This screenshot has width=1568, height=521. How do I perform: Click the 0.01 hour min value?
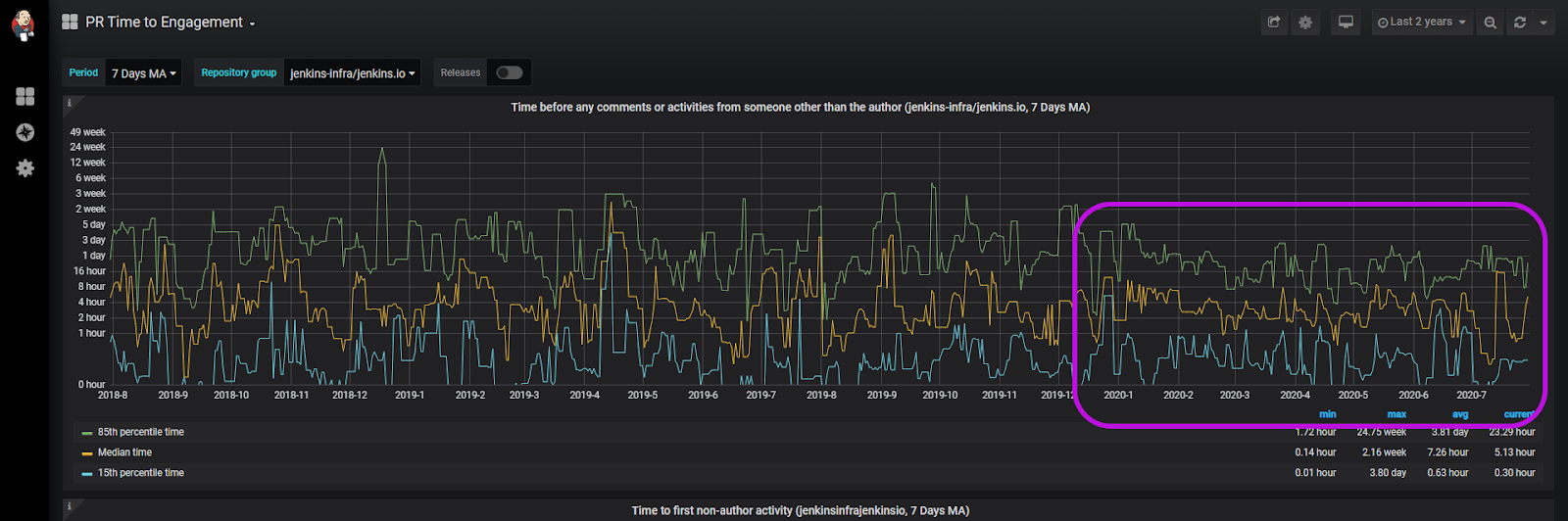point(1315,473)
